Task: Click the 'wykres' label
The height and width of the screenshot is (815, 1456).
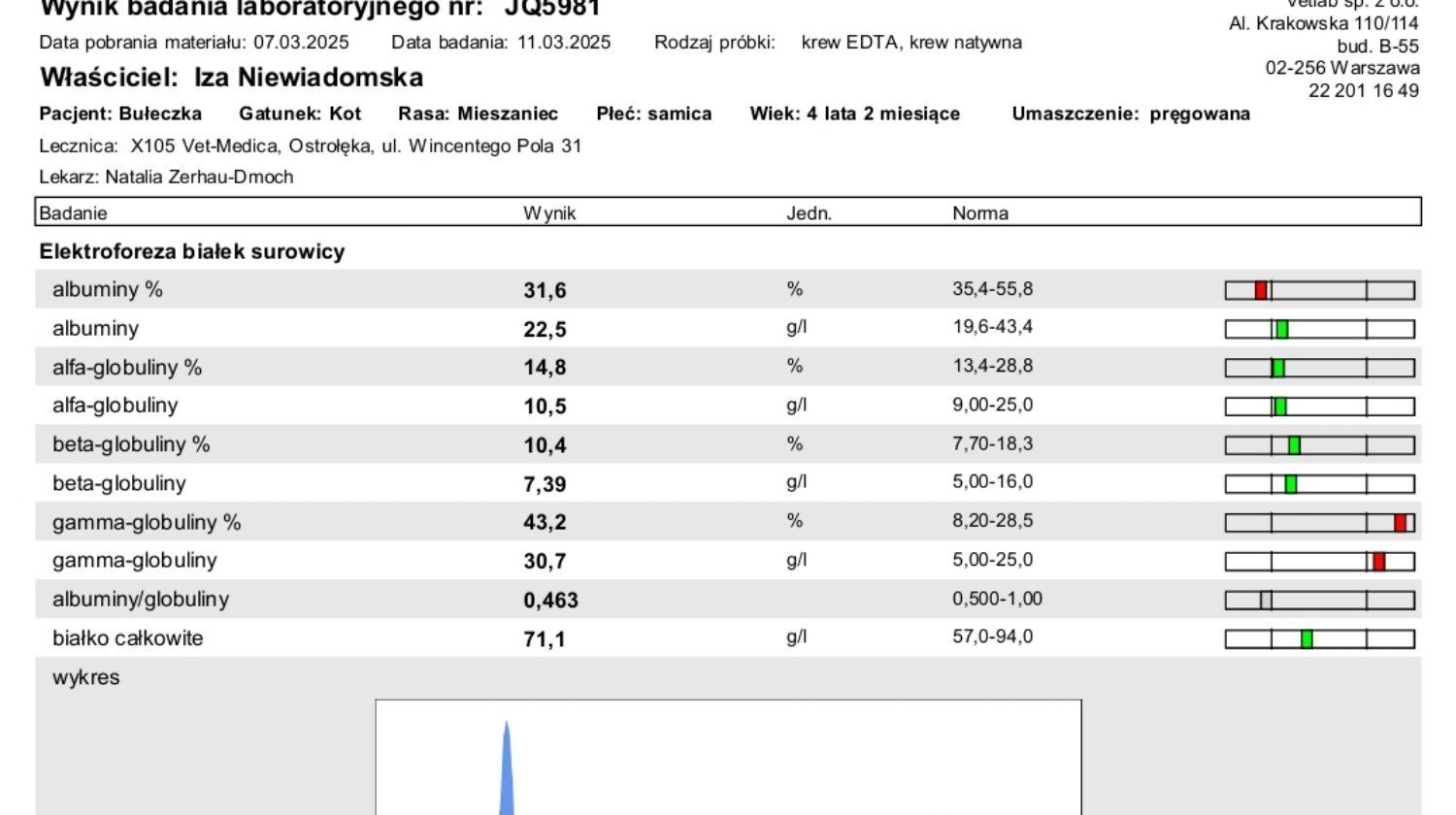Action: click(86, 677)
